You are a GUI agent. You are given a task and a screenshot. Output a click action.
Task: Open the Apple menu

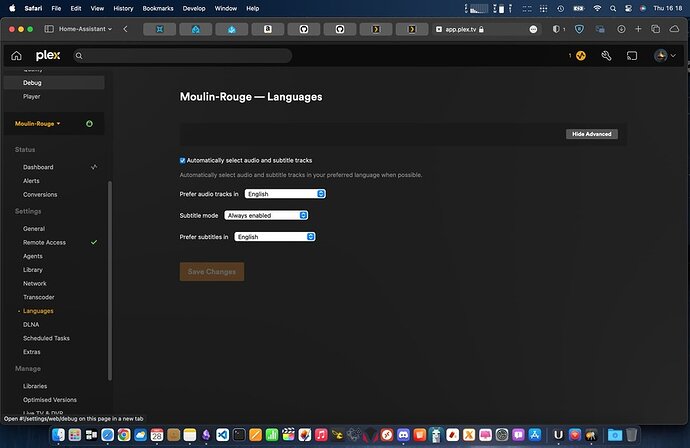(x=12, y=8)
